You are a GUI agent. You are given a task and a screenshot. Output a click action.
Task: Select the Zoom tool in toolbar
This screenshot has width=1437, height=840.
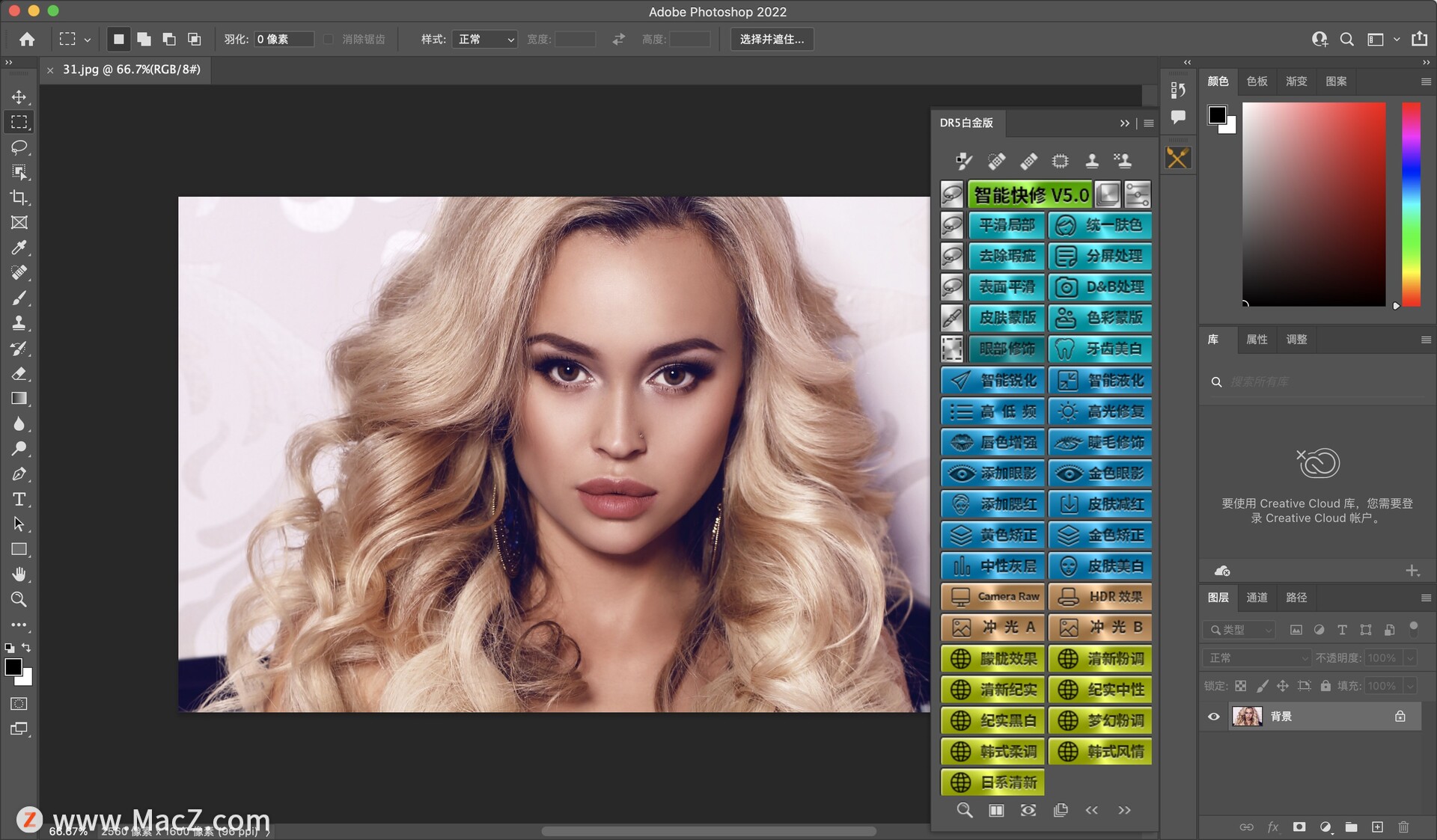(19, 599)
